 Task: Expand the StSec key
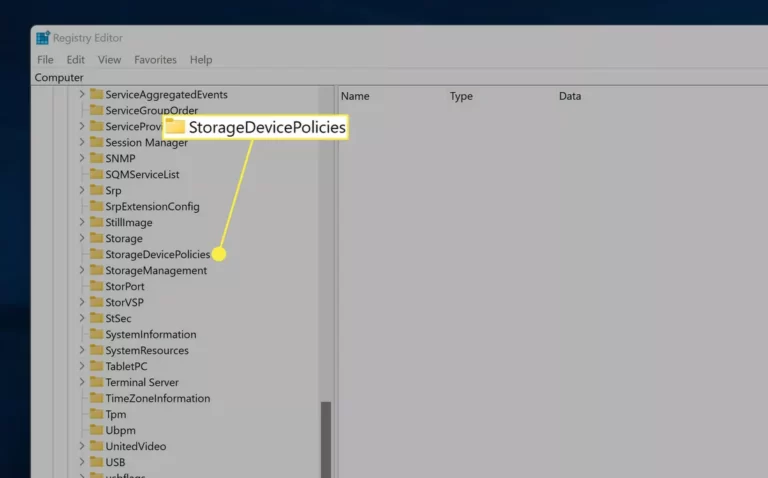[82, 318]
